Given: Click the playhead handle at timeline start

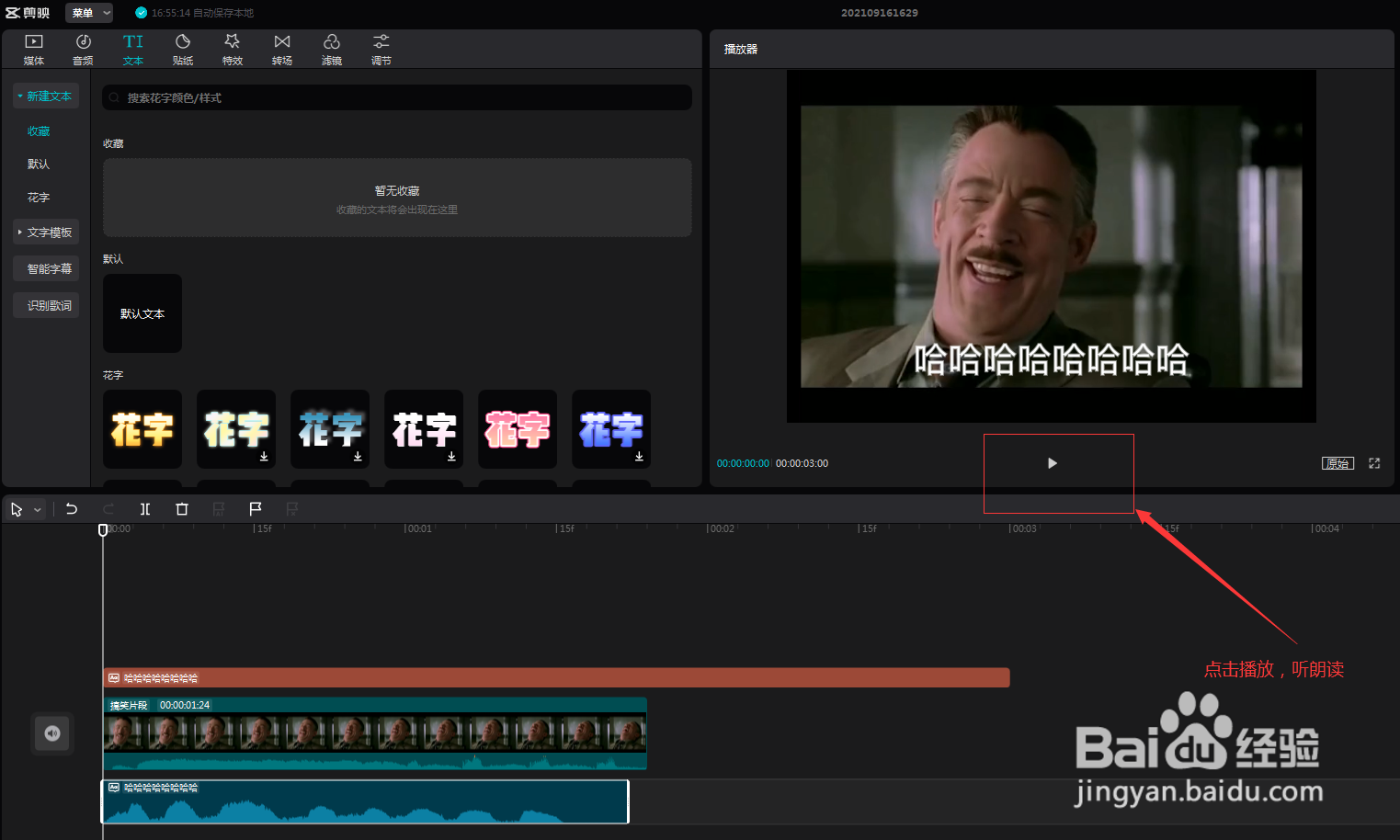Looking at the screenshot, I should [x=103, y=530].
